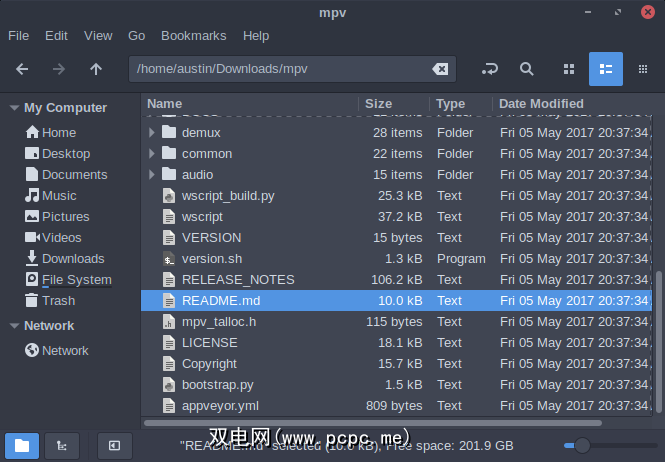The width and height of the screenshot is (665, 462).
Task: Open Videos in sidebar
Action: click(x=53, y=238)
